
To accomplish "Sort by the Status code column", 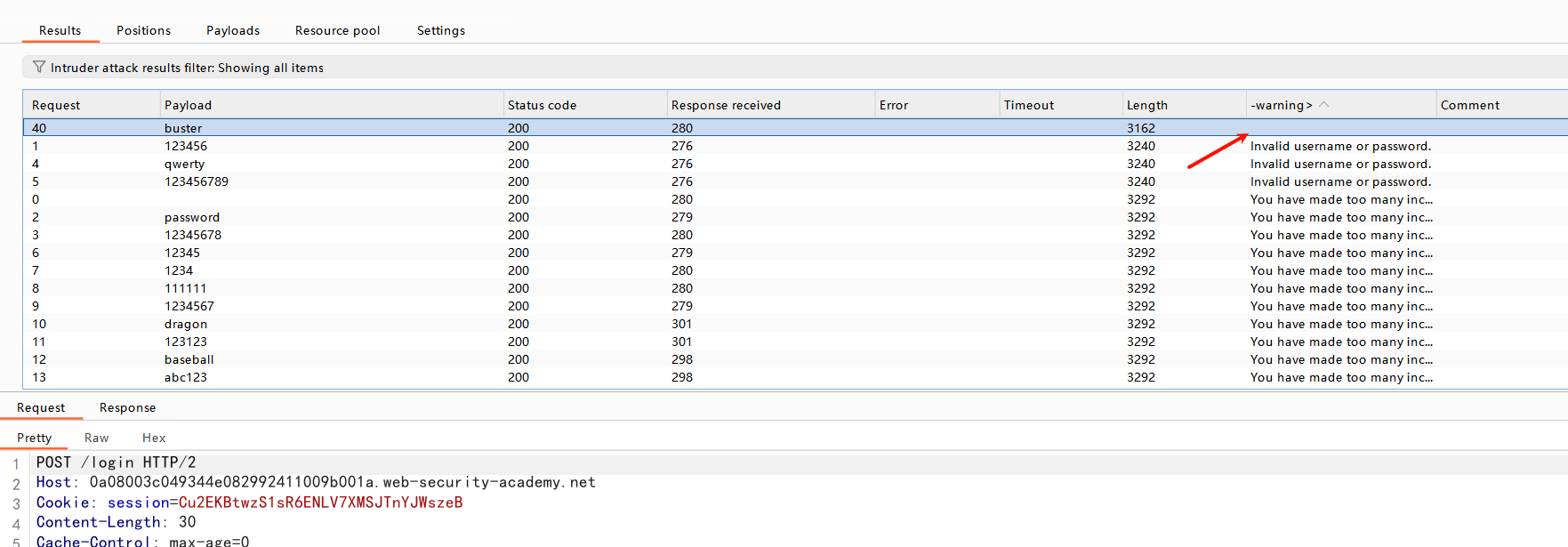I will [x=542, y=105].
